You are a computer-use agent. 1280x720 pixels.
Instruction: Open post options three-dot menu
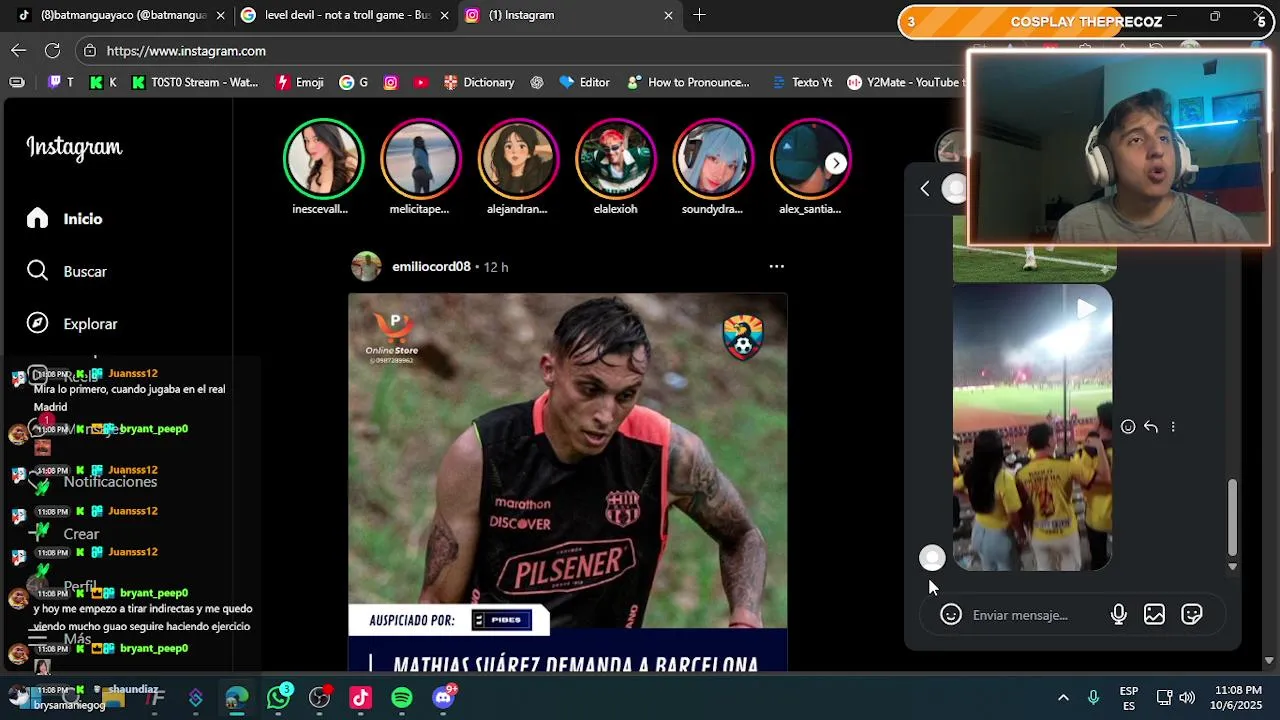coord(776,266)
